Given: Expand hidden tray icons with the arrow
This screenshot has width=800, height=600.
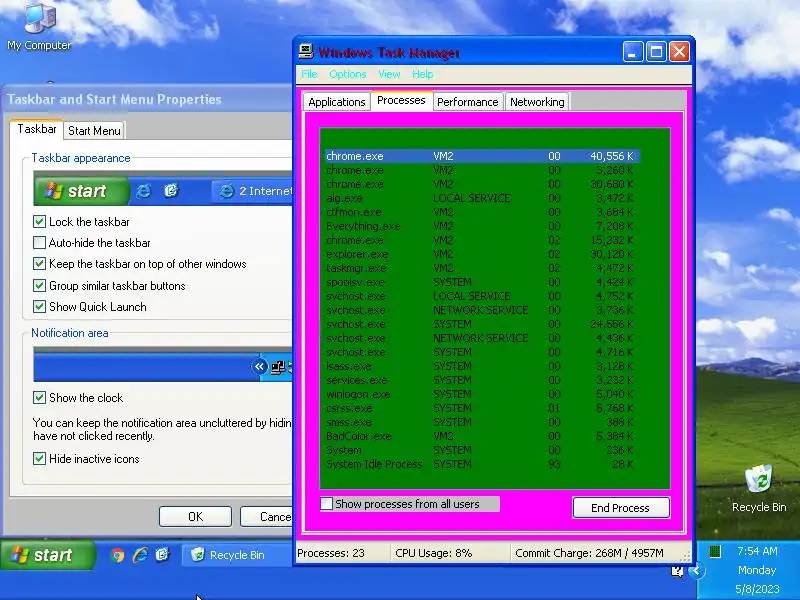Looking at the screenshot, I should (696, 570).
